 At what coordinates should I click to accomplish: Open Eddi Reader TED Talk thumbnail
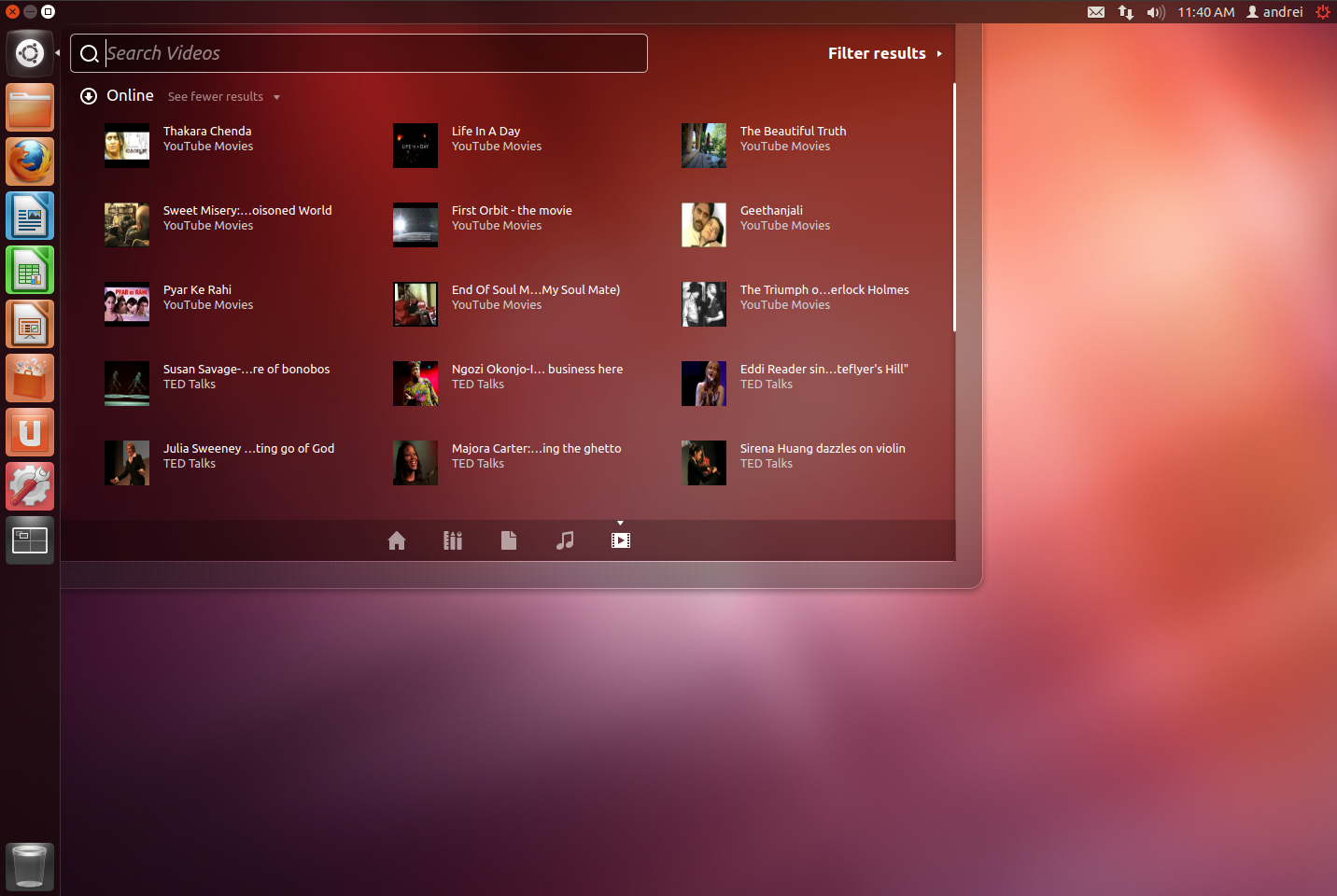pos(704,384)
